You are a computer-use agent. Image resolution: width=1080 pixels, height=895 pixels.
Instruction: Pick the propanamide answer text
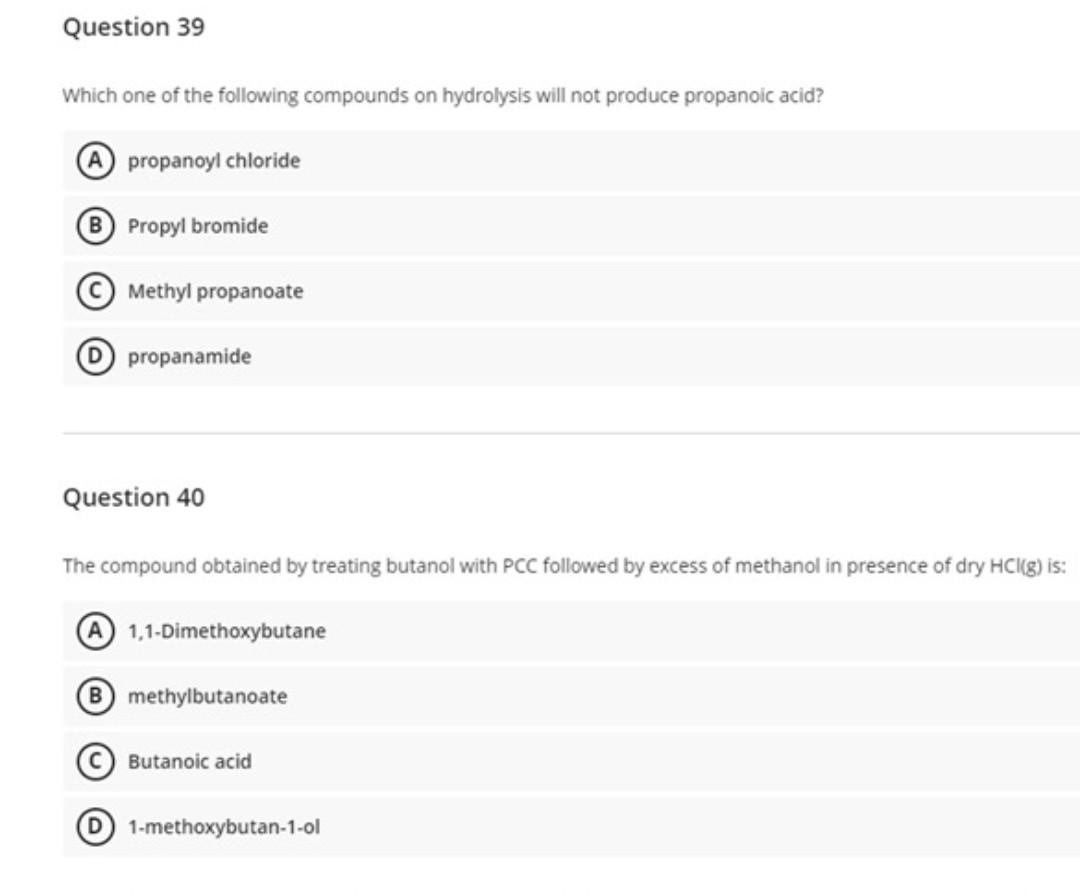189,357
